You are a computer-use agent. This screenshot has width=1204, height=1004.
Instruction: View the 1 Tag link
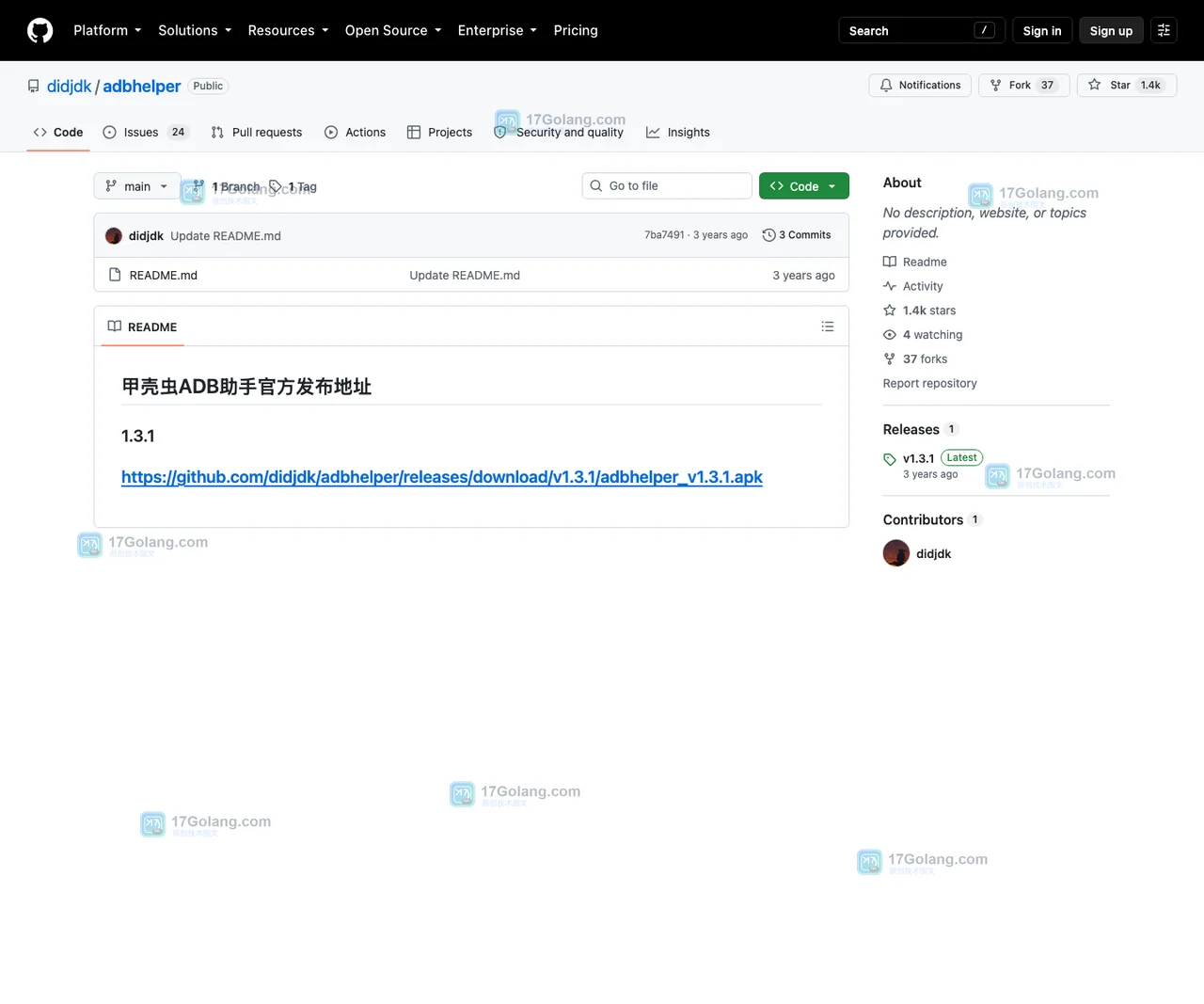[x=293, y=186]
